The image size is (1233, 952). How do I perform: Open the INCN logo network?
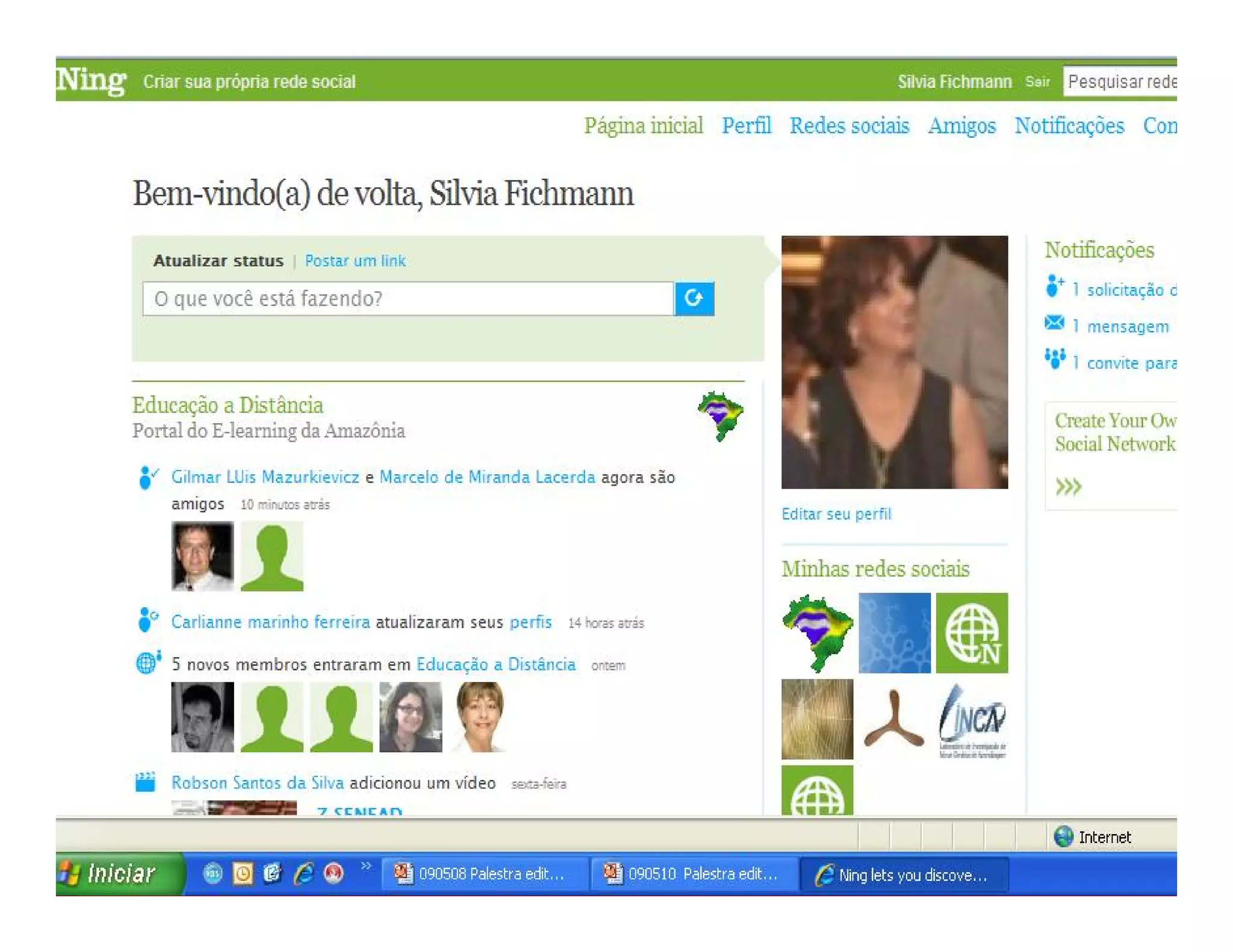click(971, 720)
